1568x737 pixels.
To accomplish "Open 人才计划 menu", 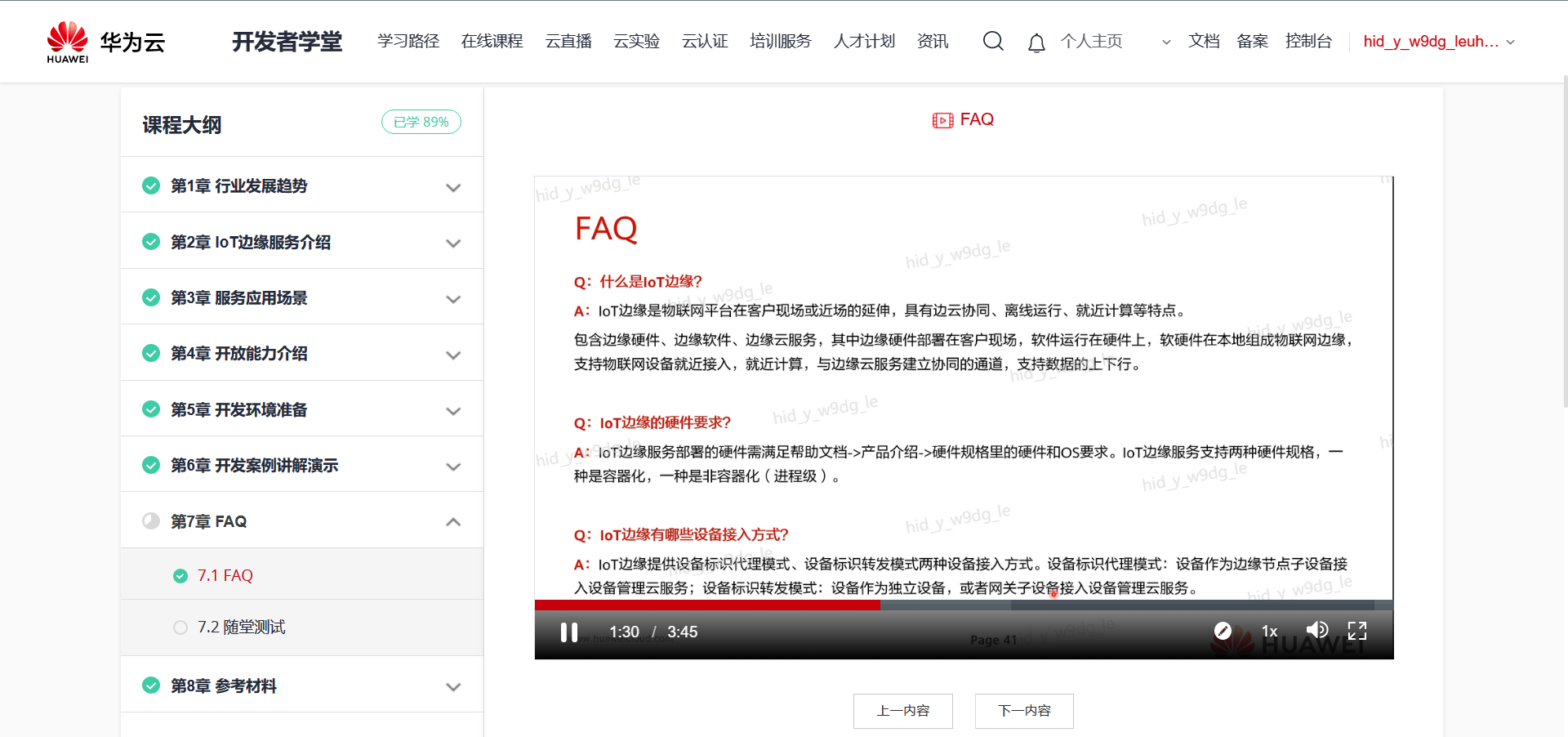I will pos(864,41).
